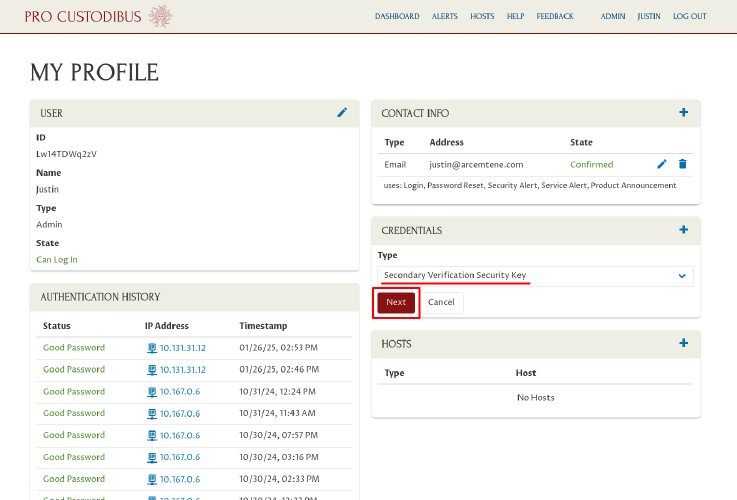Go to the Admin section
The width and height of the screenshot is (737, 500).
pyautogui.click(x=613, y=16)
